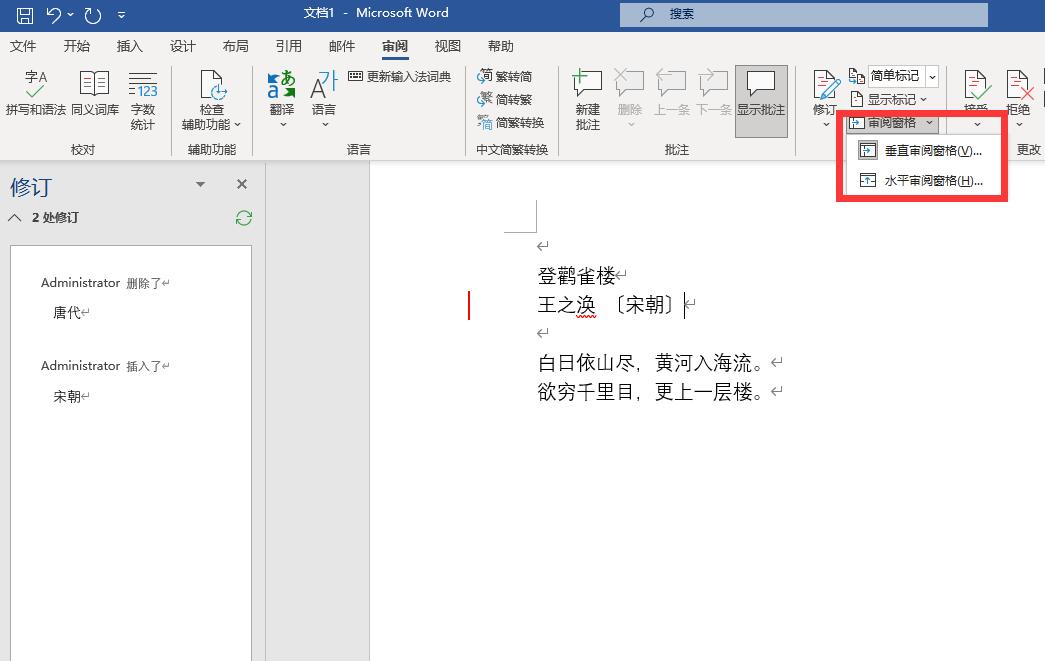Click the inserted text 宋朝 in pane
1045x661 pixels.
[x=67, y=396]
